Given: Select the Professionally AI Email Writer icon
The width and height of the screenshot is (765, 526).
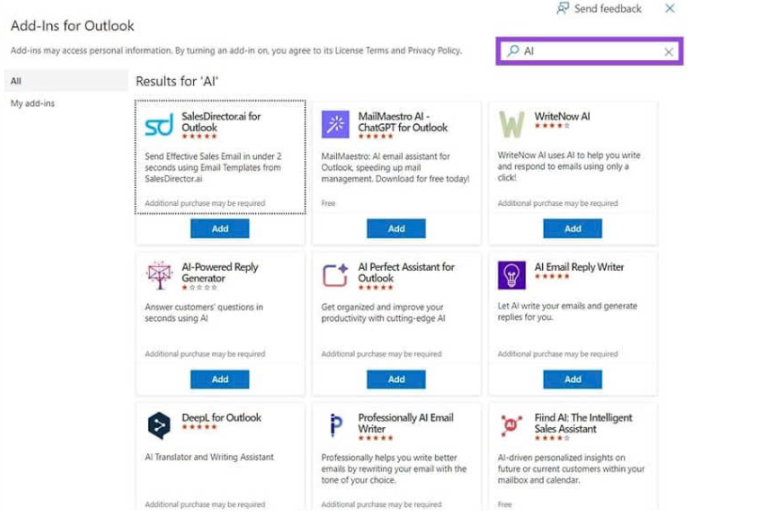Looking at the screenshot, I should [x=335, y=425].
